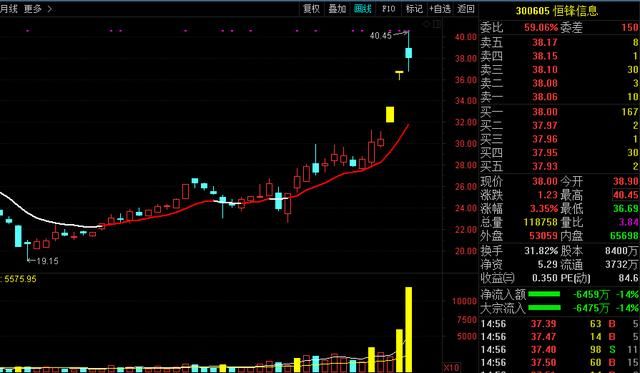The width and height of the screenshot is (640, 373).
Task: Click the 流通 value 3732万
Action: 621,264
